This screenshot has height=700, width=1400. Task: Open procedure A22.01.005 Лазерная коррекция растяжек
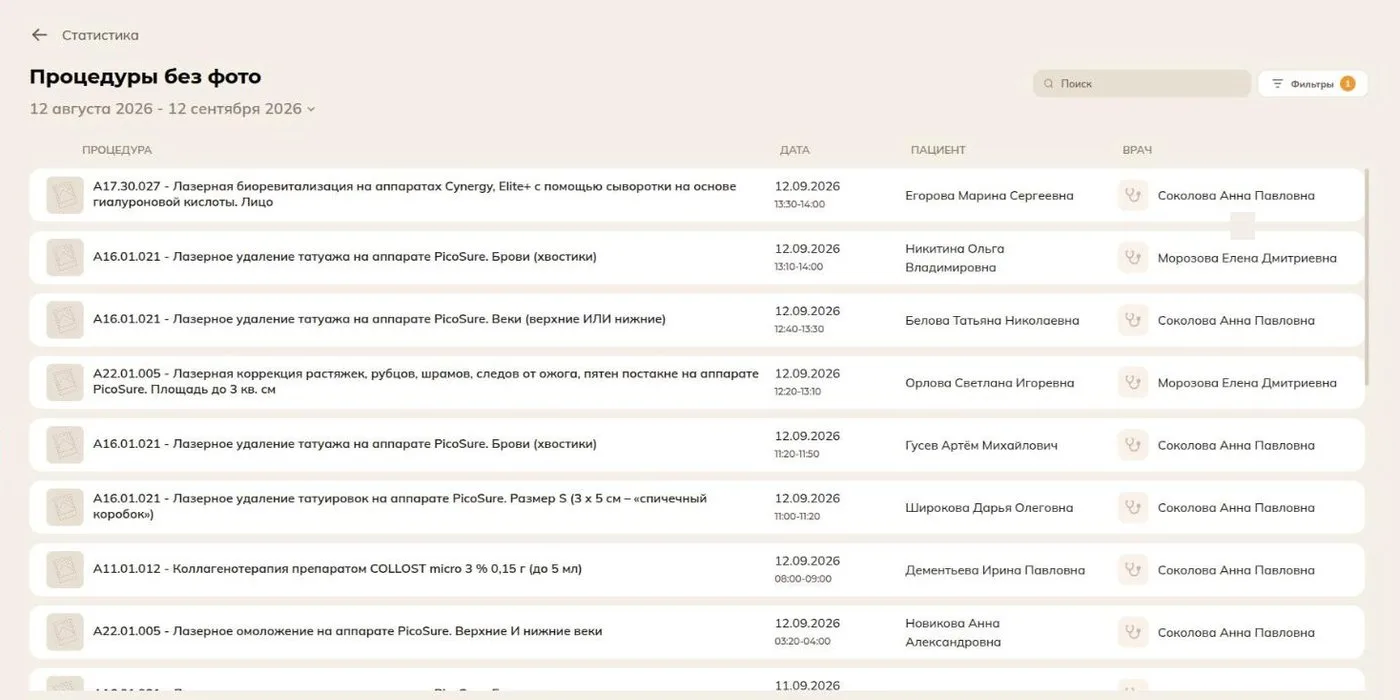(426, 381)
